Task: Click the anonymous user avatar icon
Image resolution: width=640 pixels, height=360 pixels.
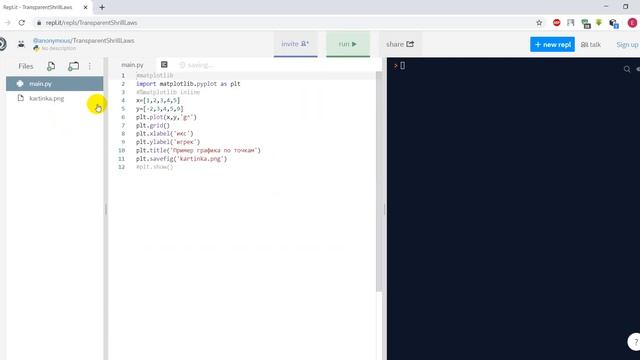Action: 21,44
